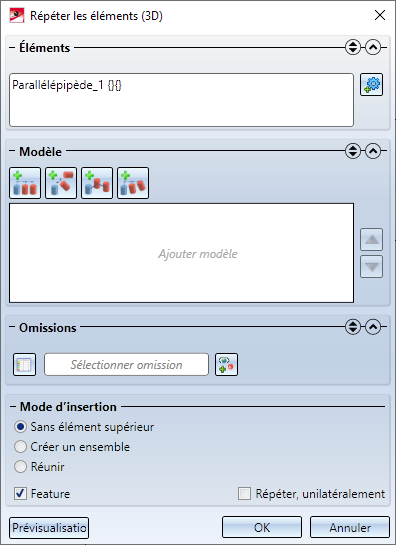Click the add elements gear icon

(x=371, y=84)
